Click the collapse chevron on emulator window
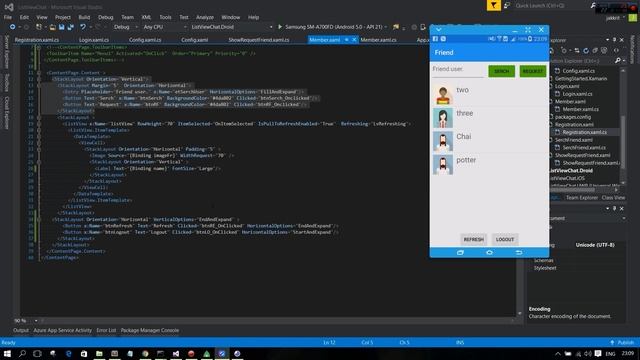The height and width of the screenshot is (360, 640). pos(438,30)
